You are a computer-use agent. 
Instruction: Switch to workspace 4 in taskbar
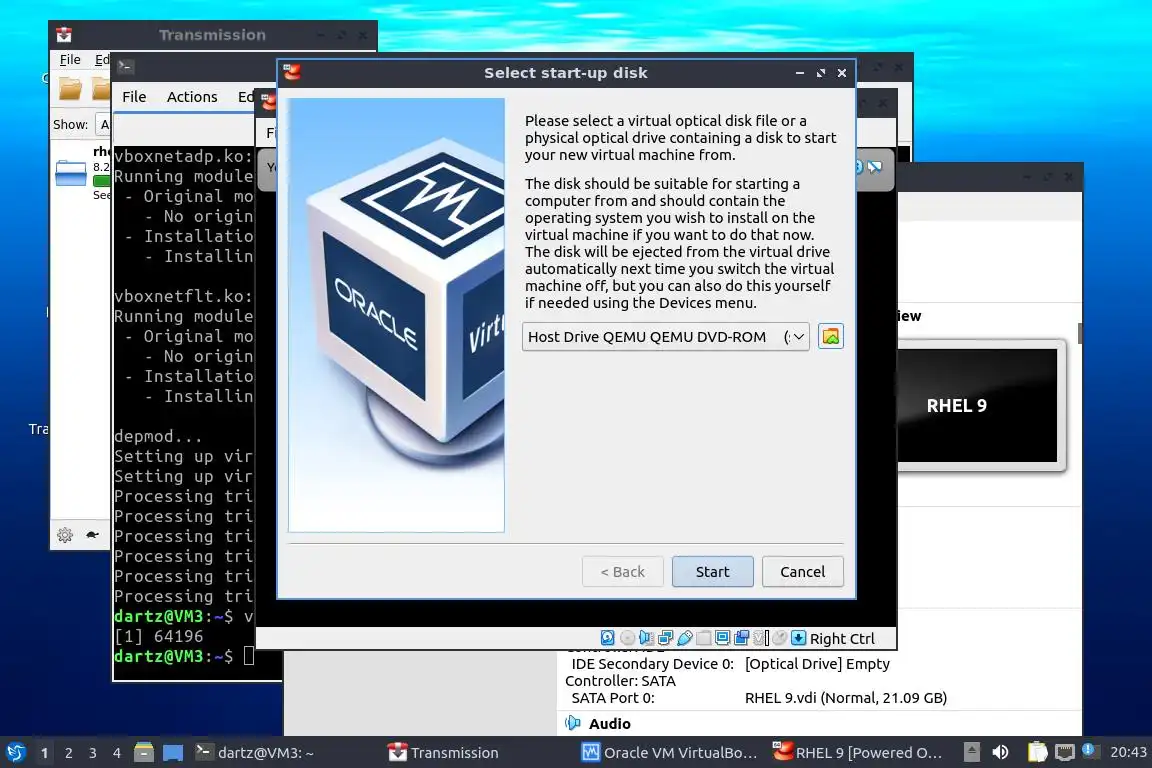tap(117, 753)
